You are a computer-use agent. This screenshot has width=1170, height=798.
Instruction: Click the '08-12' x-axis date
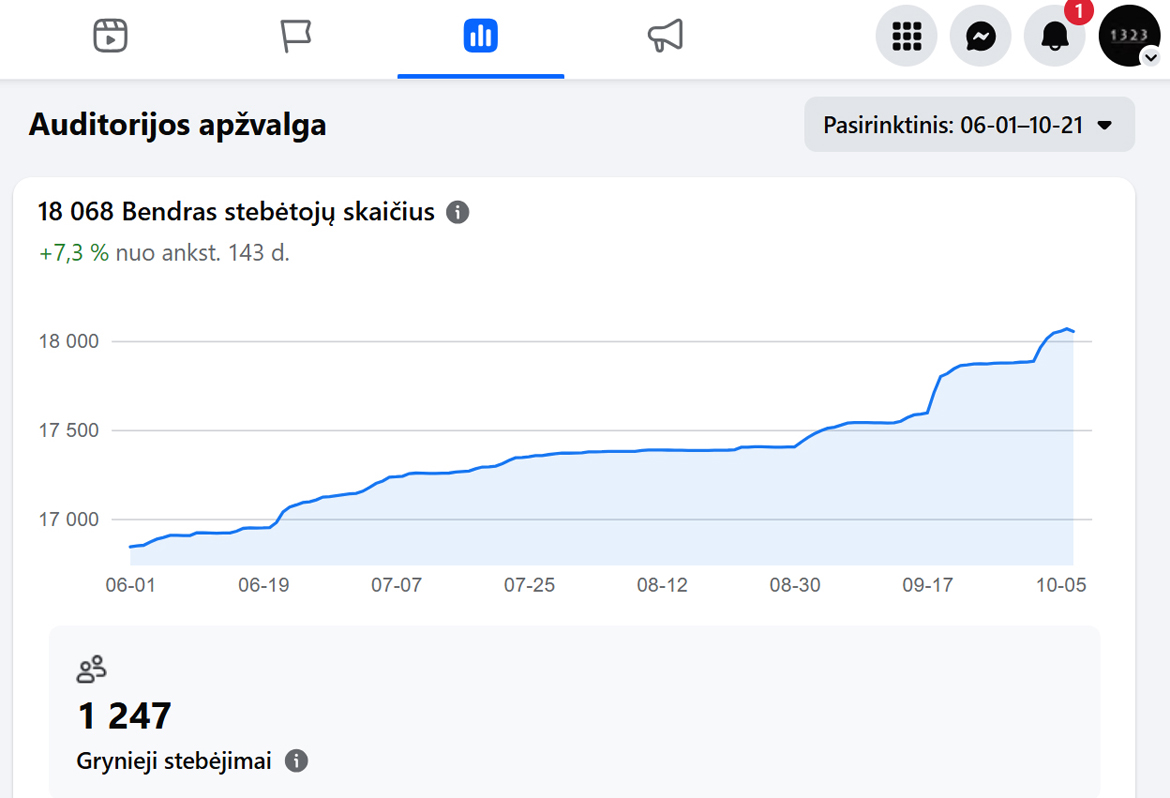pos(662,585)
